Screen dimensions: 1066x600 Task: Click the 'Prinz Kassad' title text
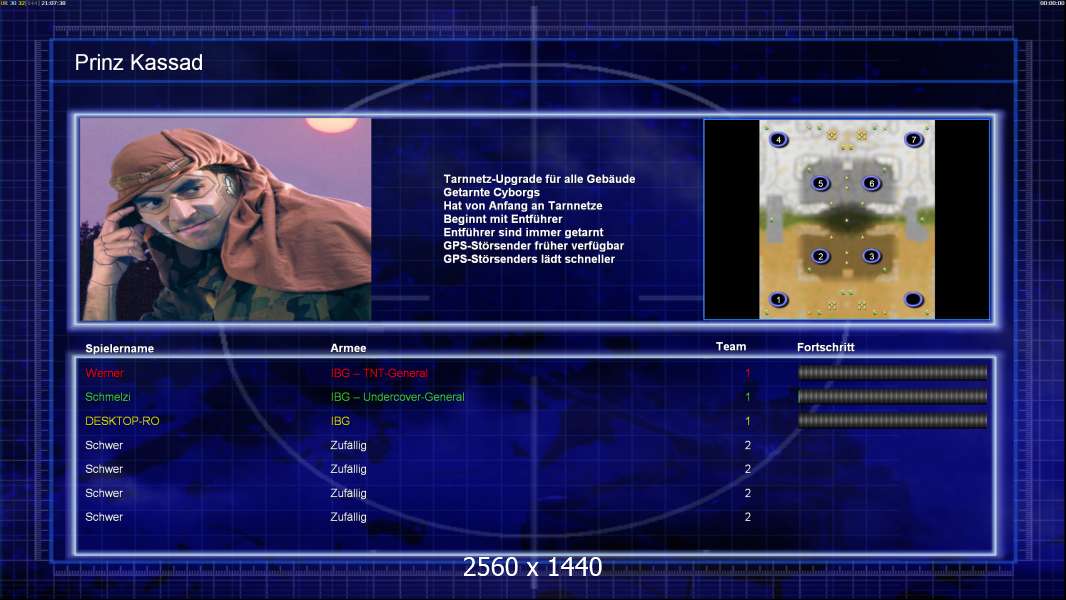[x=139, y=63]
